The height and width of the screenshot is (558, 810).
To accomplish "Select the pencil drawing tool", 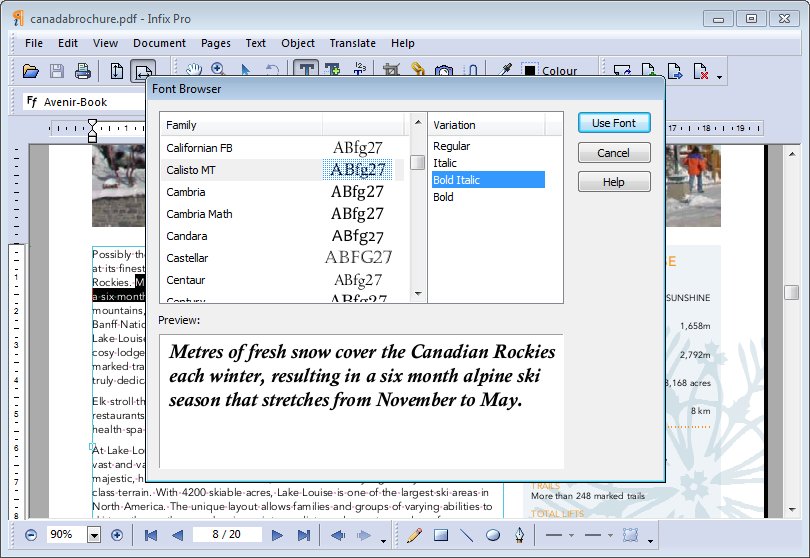I will click(414, 535).
